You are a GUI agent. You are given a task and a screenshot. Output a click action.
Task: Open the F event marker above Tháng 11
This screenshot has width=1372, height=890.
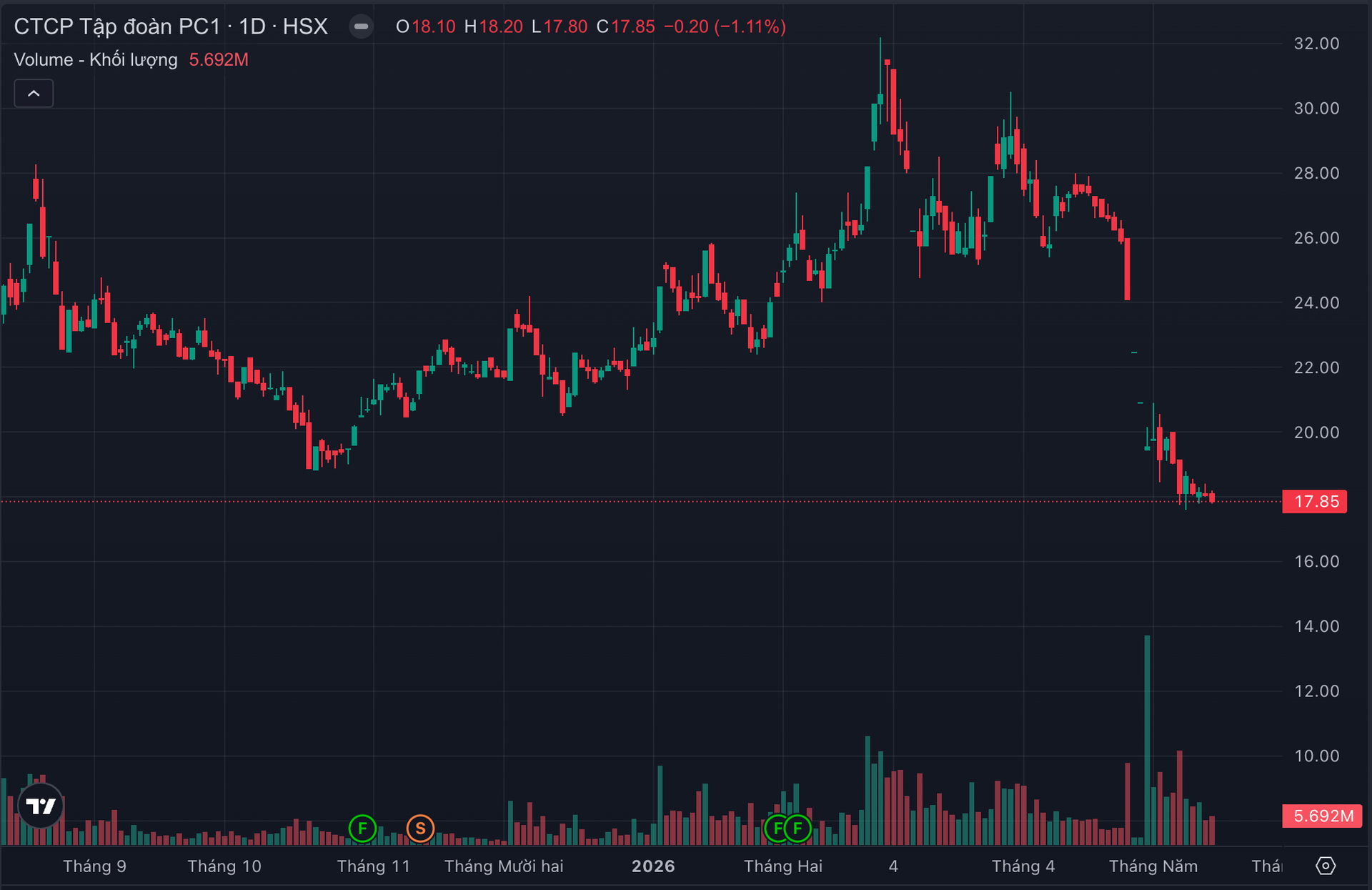coord(362,829)
